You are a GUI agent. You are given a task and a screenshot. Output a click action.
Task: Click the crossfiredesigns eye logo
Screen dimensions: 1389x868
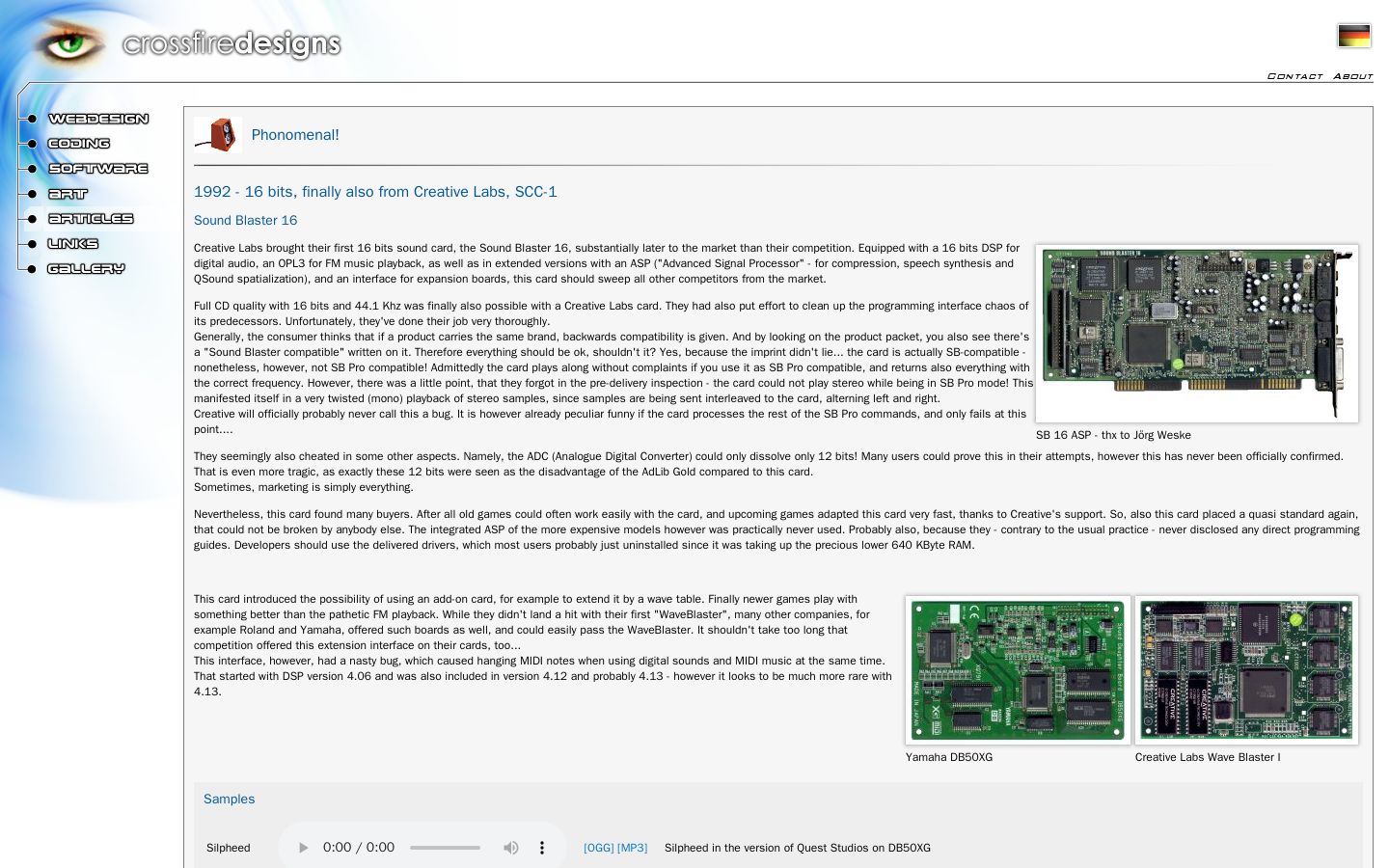[68, 43]
